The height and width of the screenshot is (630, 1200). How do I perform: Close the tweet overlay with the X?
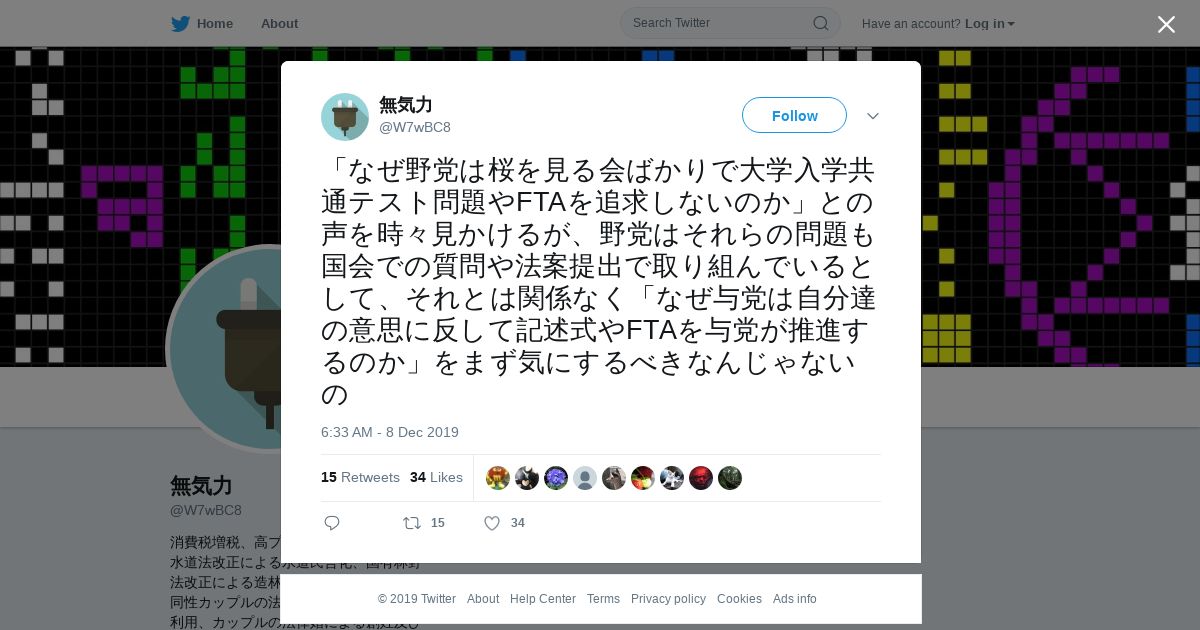pos(1166,24)
